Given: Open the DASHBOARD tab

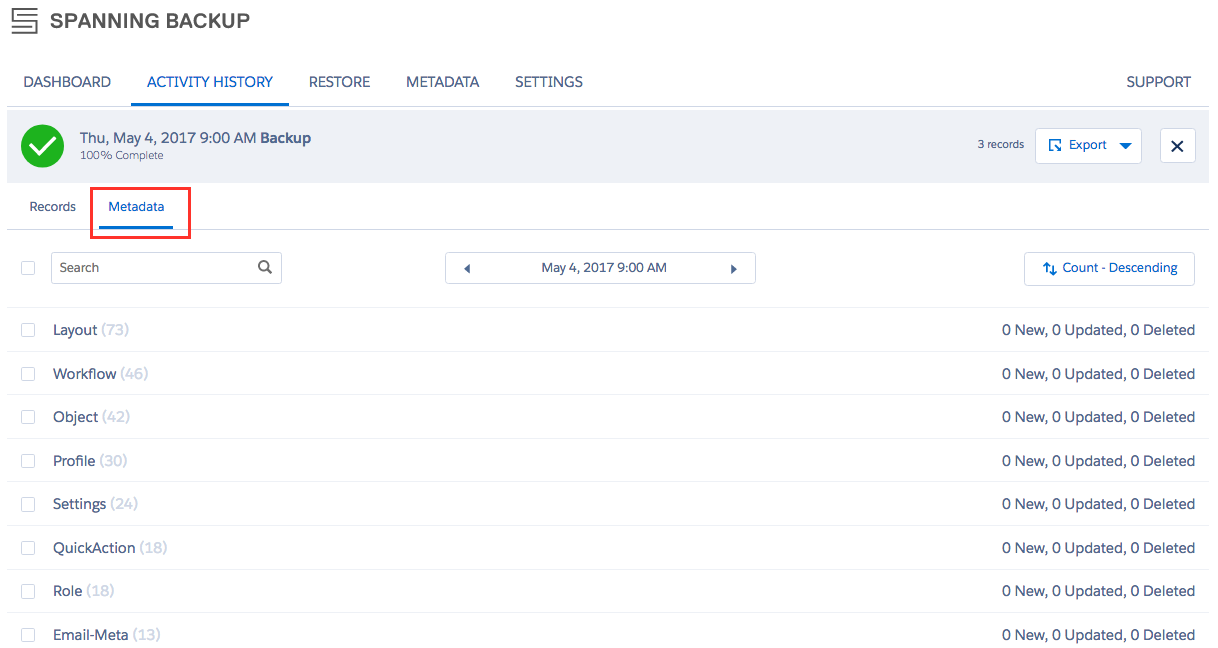Looking at the screenshot, I should pyautogui.click(x=67, y=82).
